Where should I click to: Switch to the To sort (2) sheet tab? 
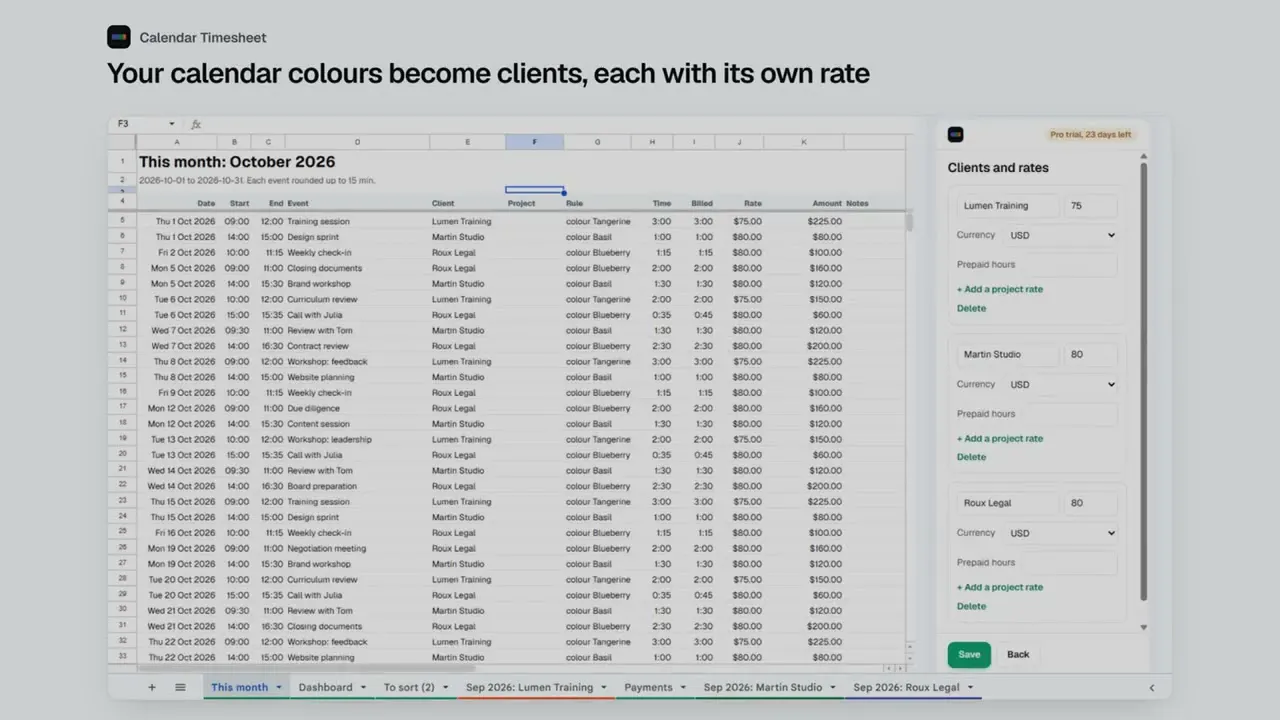(409, 687)
